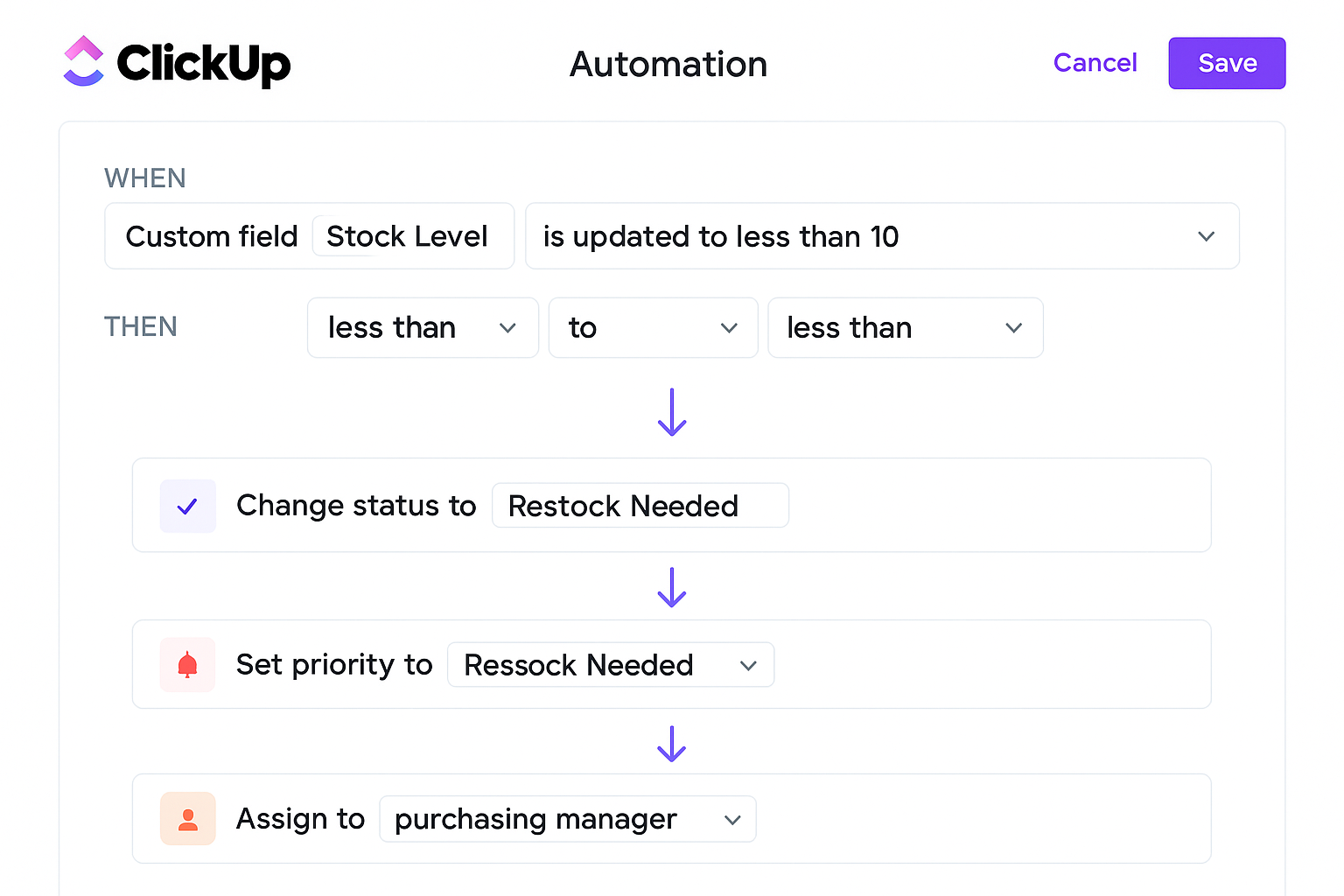1344x896 pixels.
Task: Click the ClickUp logo icon
Action: (84, 61)
